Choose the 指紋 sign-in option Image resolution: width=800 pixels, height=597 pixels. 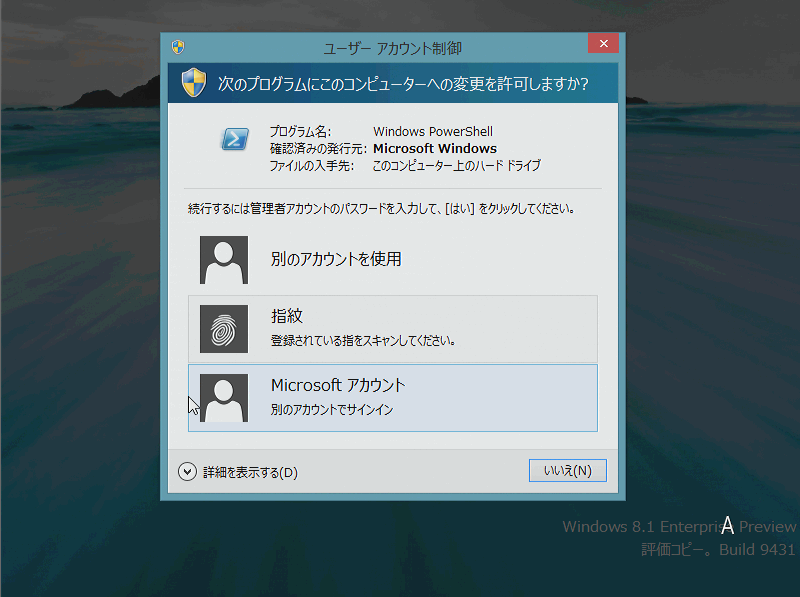(x=393, y=329)
